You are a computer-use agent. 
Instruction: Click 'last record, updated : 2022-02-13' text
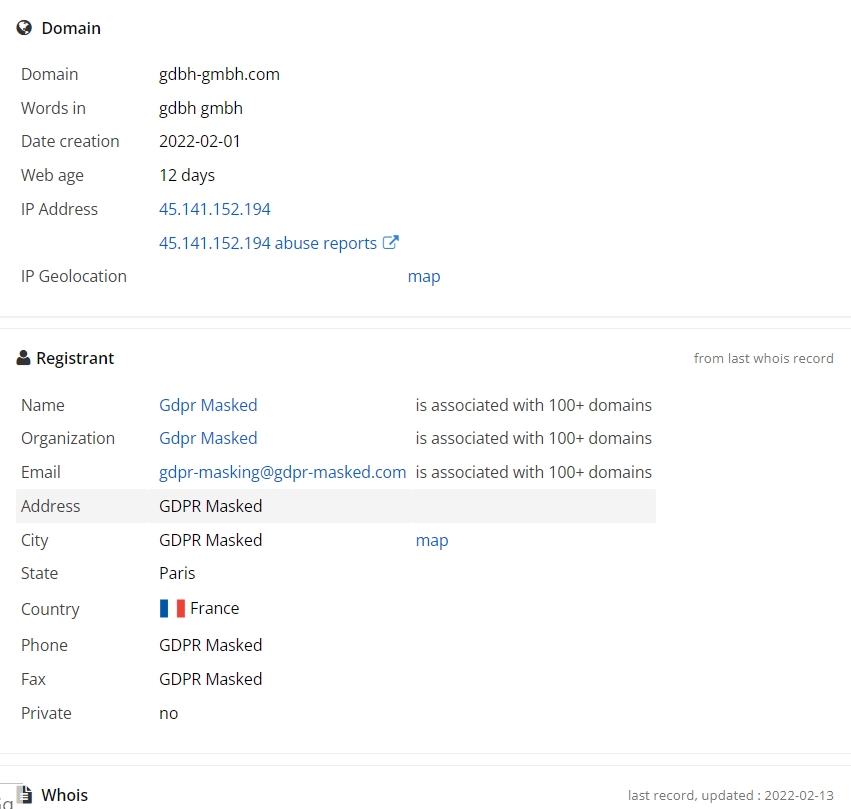point(731,795)
